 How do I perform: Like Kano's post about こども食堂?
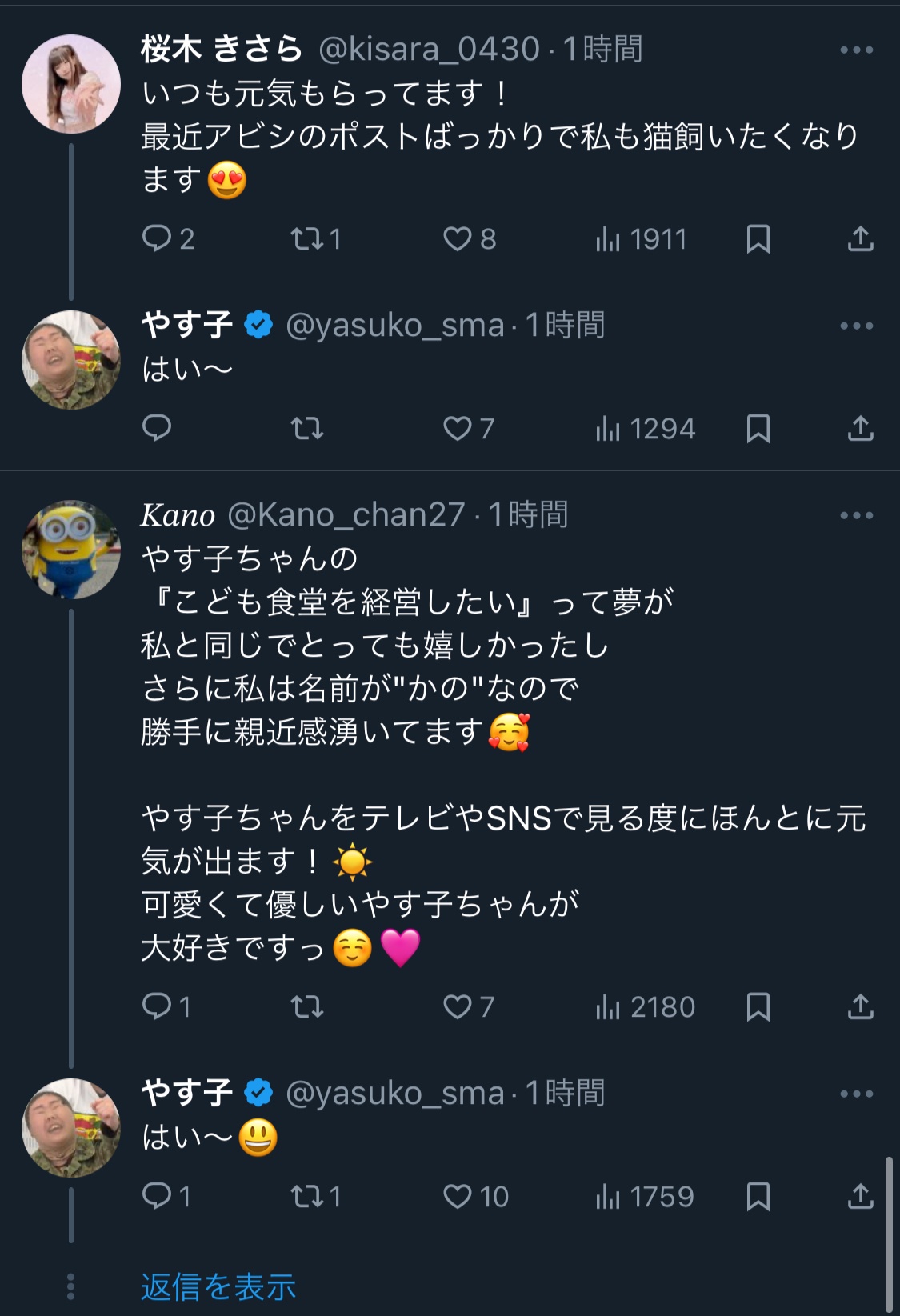469,1006
